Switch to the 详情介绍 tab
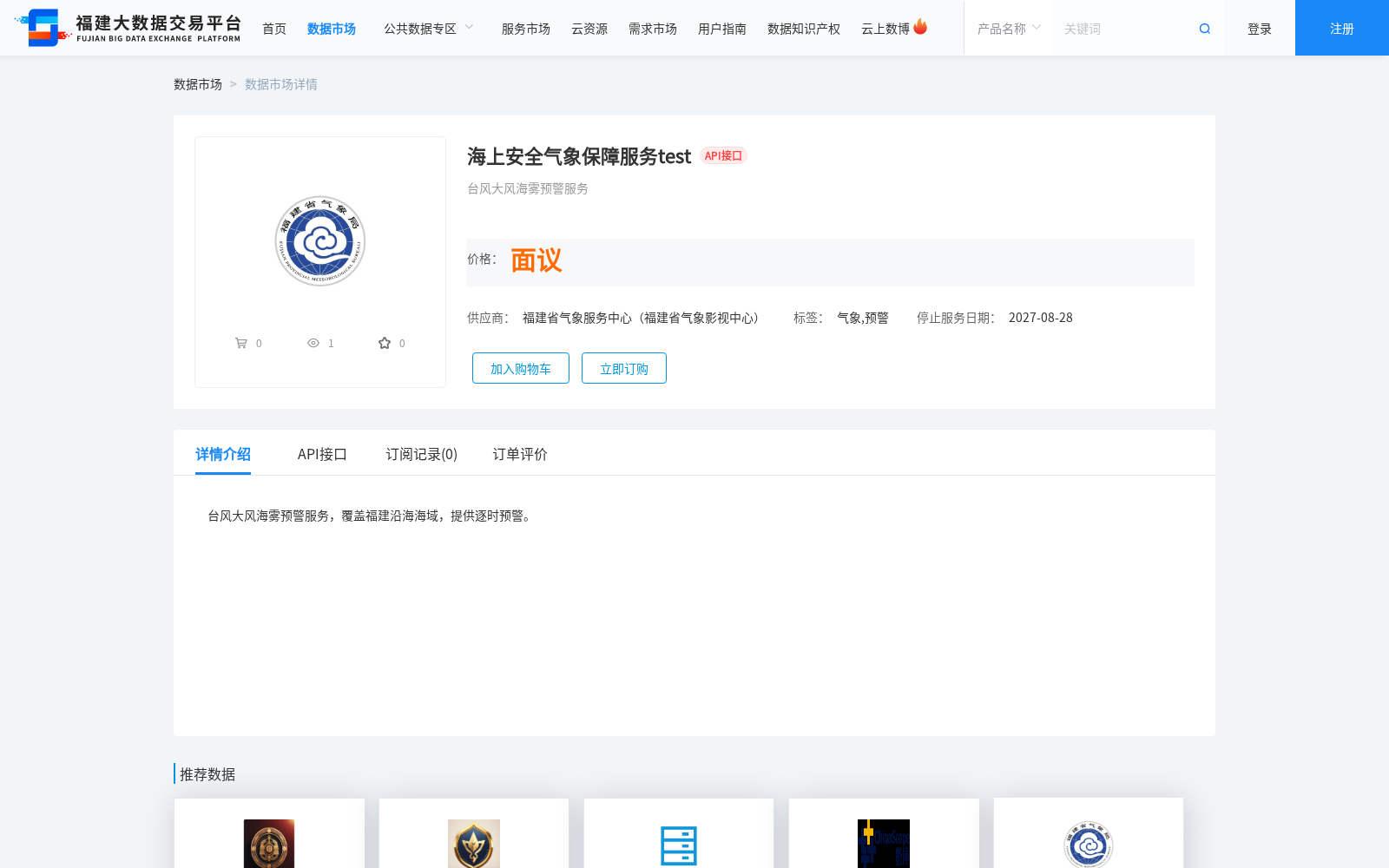 pos(223,454)
